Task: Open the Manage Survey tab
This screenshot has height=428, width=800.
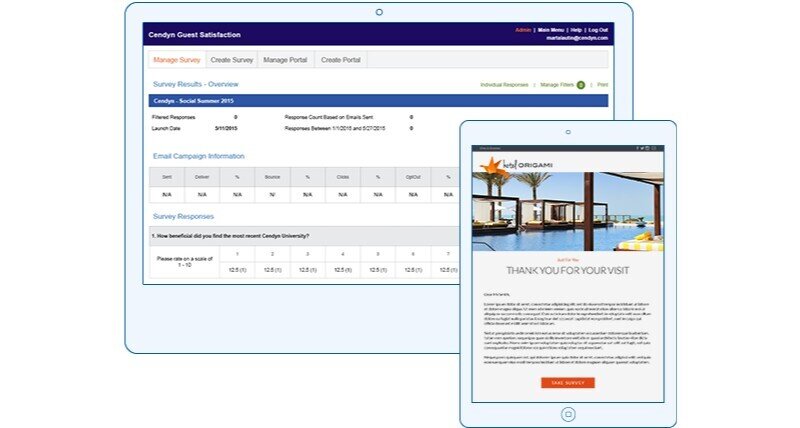Action: (x=175, y=60)
